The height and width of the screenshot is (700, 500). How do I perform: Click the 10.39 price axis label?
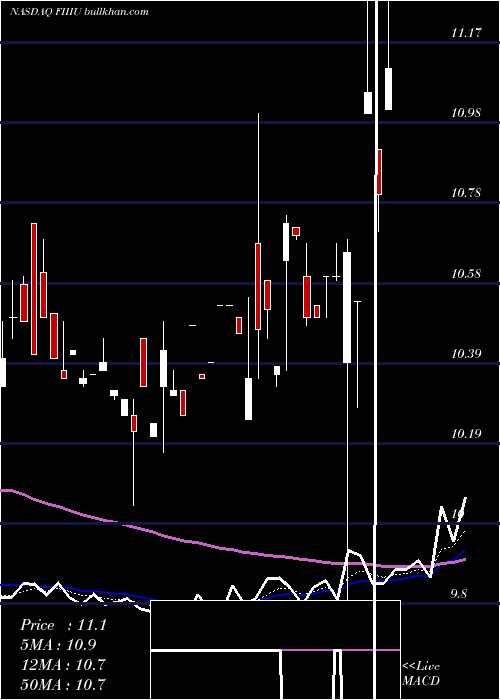(466, 354)
